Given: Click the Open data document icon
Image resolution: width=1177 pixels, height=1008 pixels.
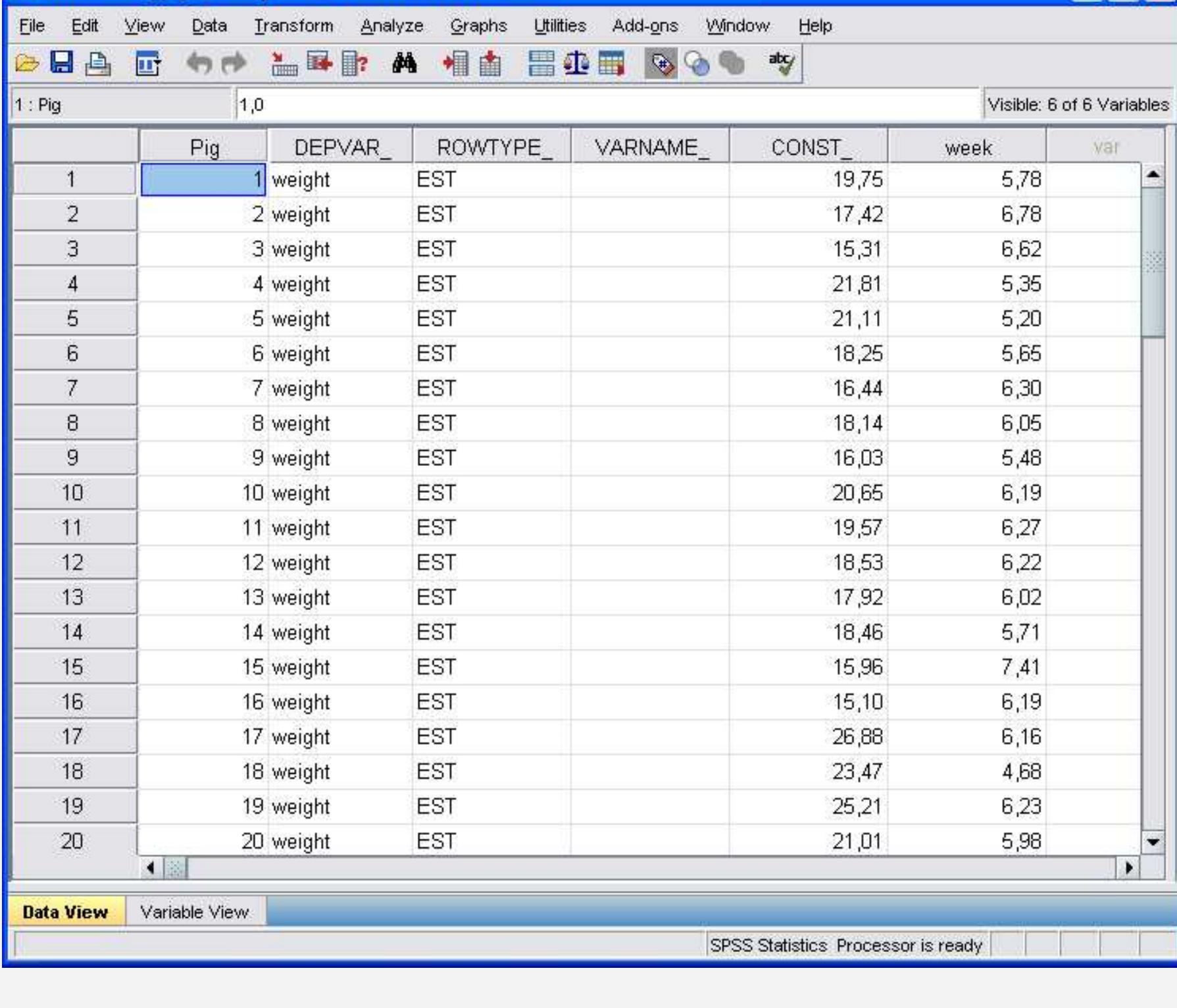Looking at the screenshot, I should [27, 64].
